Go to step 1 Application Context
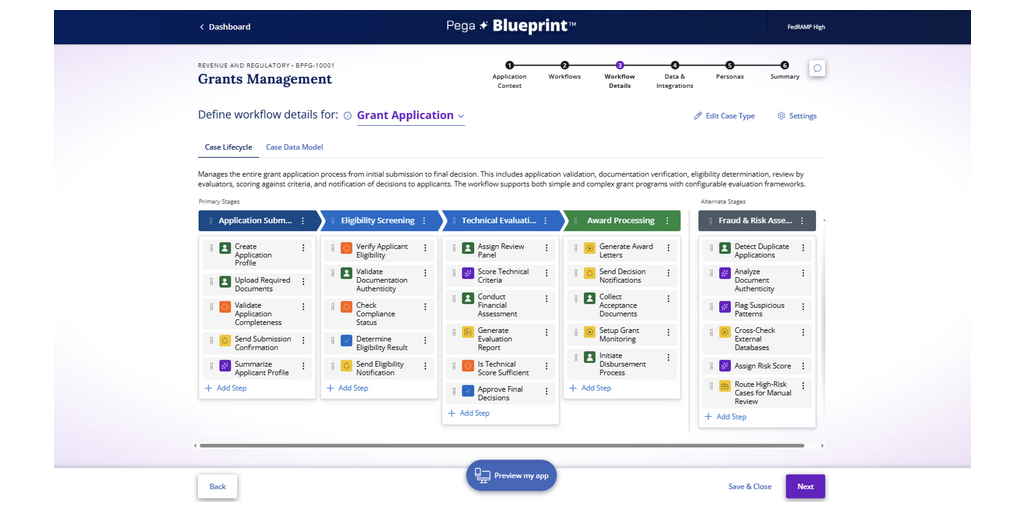Screen dimensions: 1024x512 coord(509,75)
